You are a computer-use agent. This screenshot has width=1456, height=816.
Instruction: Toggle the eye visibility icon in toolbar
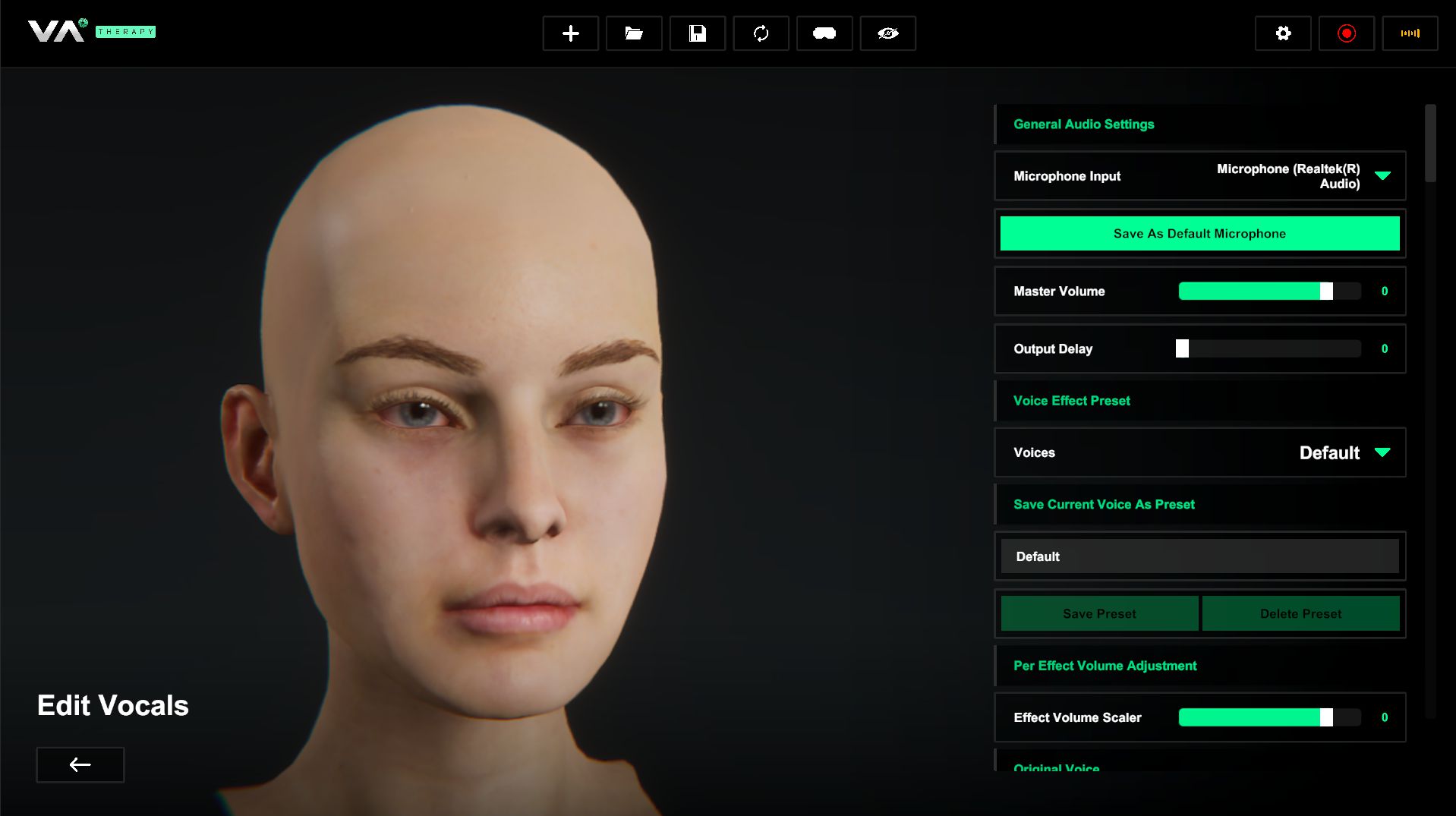887,33
